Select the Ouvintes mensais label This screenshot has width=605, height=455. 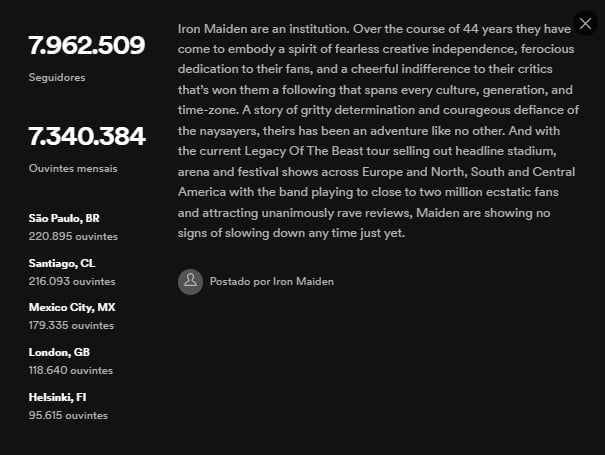click(73, 168)
